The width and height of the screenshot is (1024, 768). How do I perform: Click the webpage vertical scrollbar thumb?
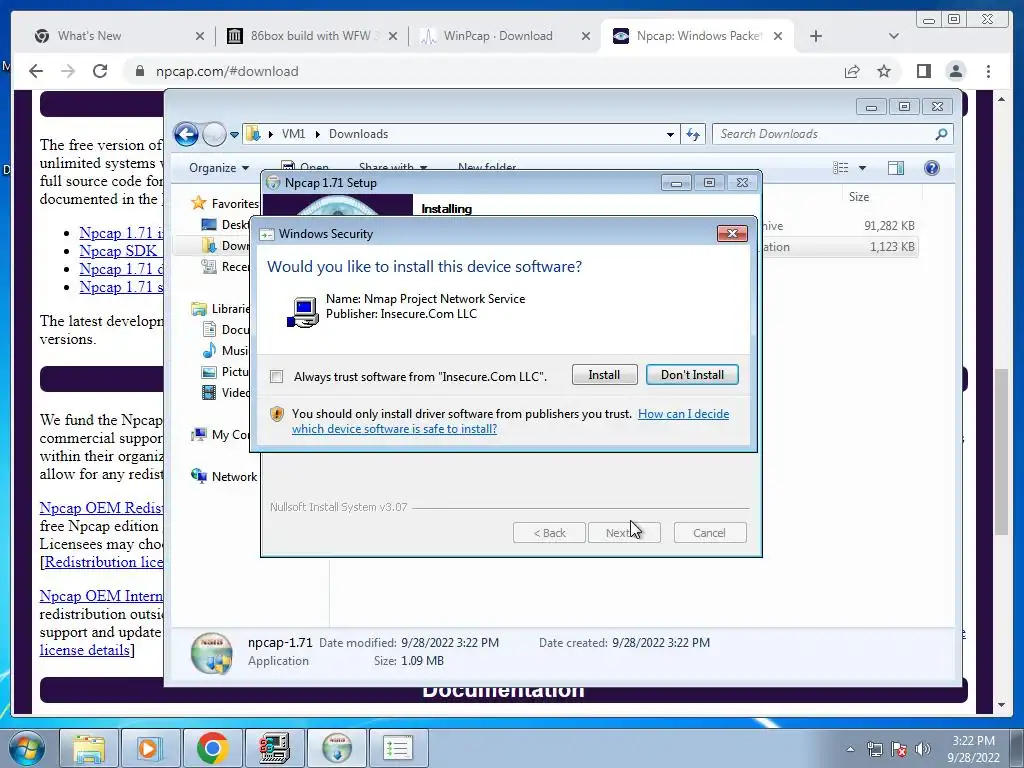pos(1001,452)
